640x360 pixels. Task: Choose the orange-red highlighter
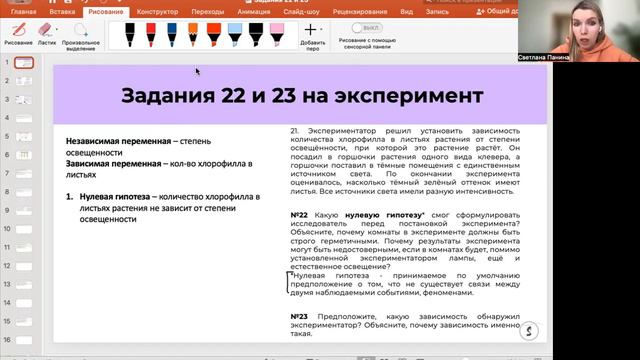pyautogui.click(x=213, y=34)
